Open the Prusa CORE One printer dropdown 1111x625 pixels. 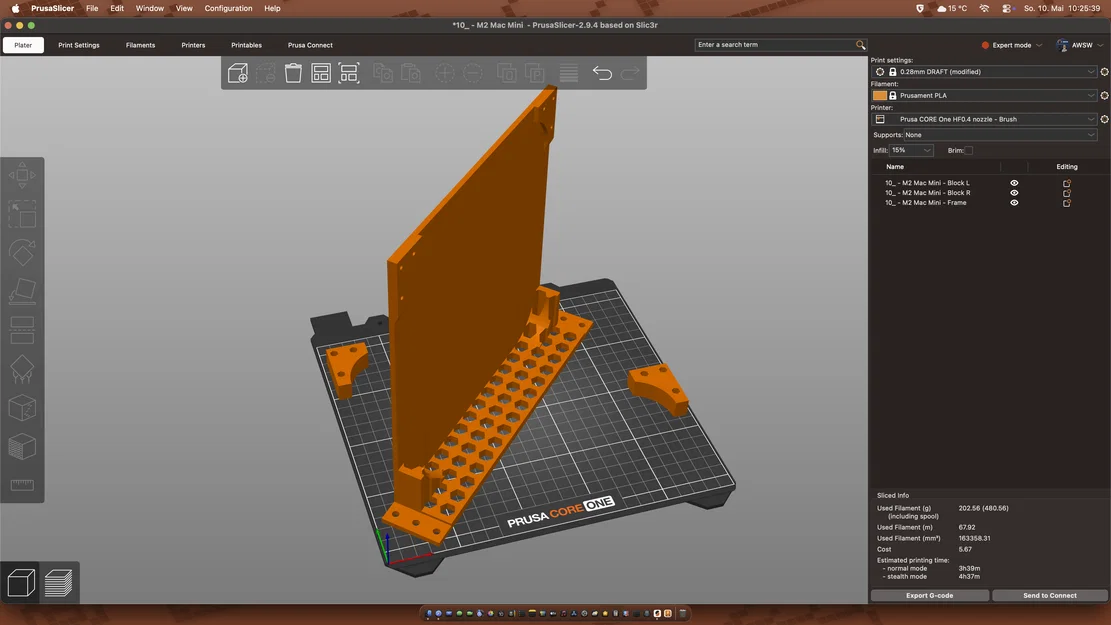(x=985, y=119)
